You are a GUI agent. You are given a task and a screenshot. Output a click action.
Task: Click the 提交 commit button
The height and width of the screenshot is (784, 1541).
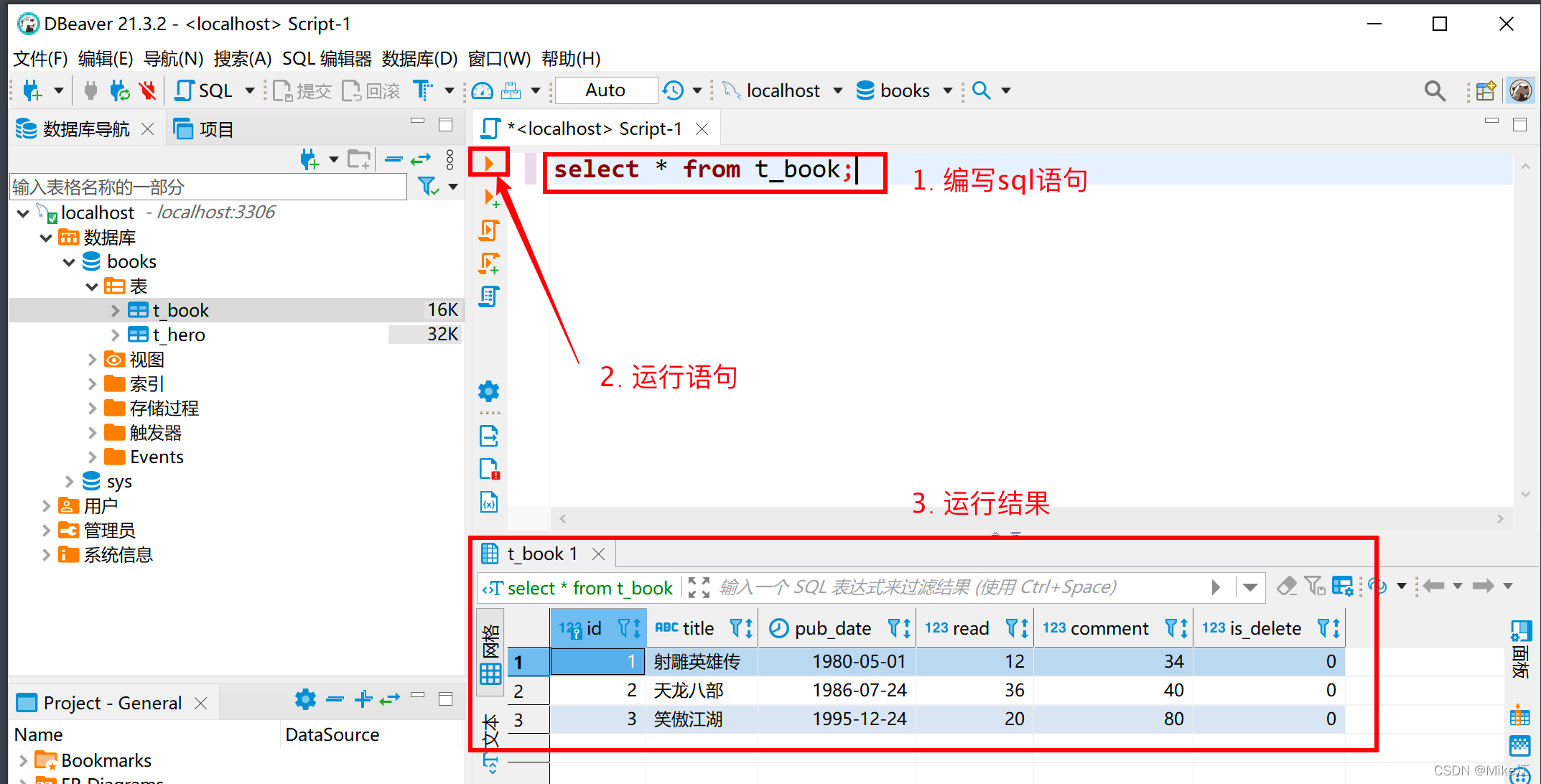pos(302,90)
